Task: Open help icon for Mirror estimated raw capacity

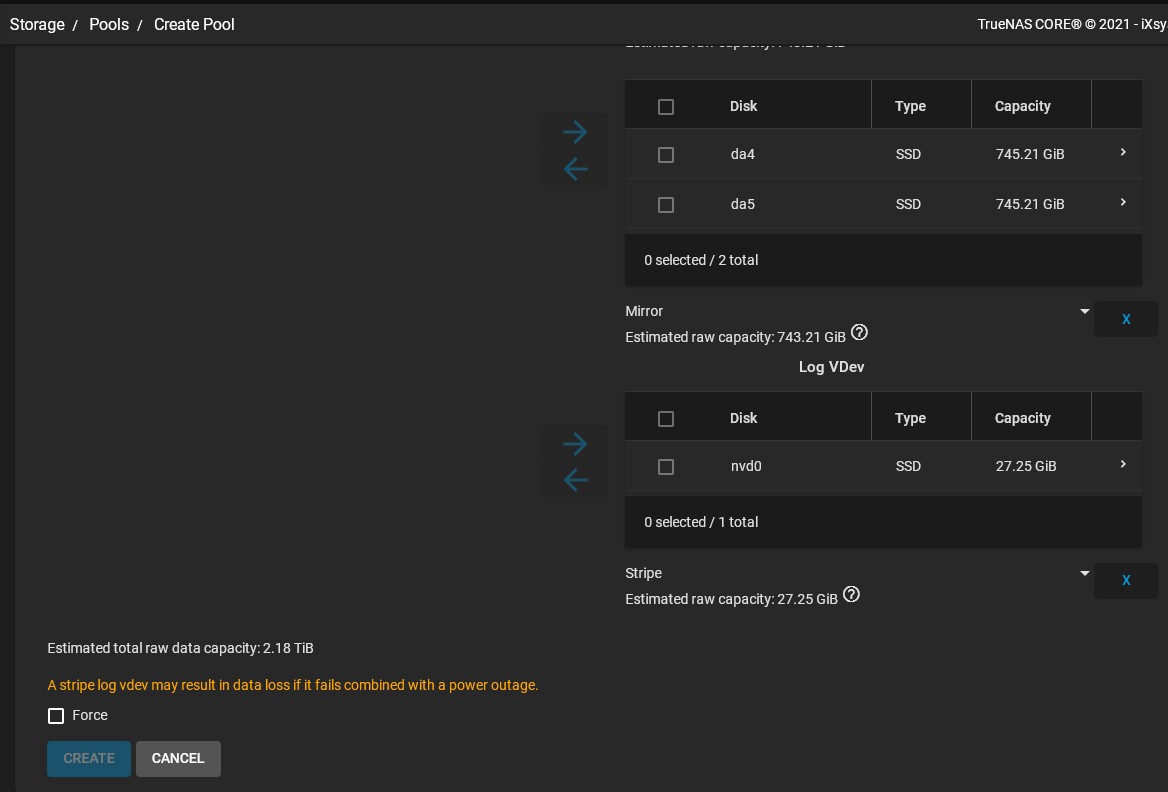Action: coord(859,332)
